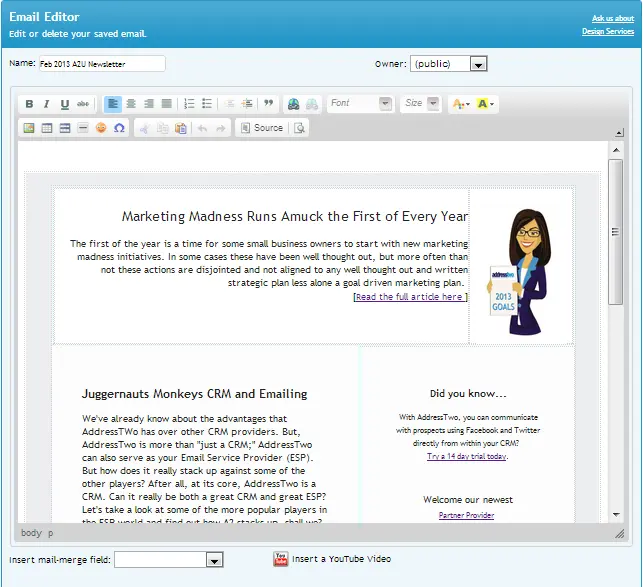Insert a table into the email
643x587 pixels.
click(47, 128)
